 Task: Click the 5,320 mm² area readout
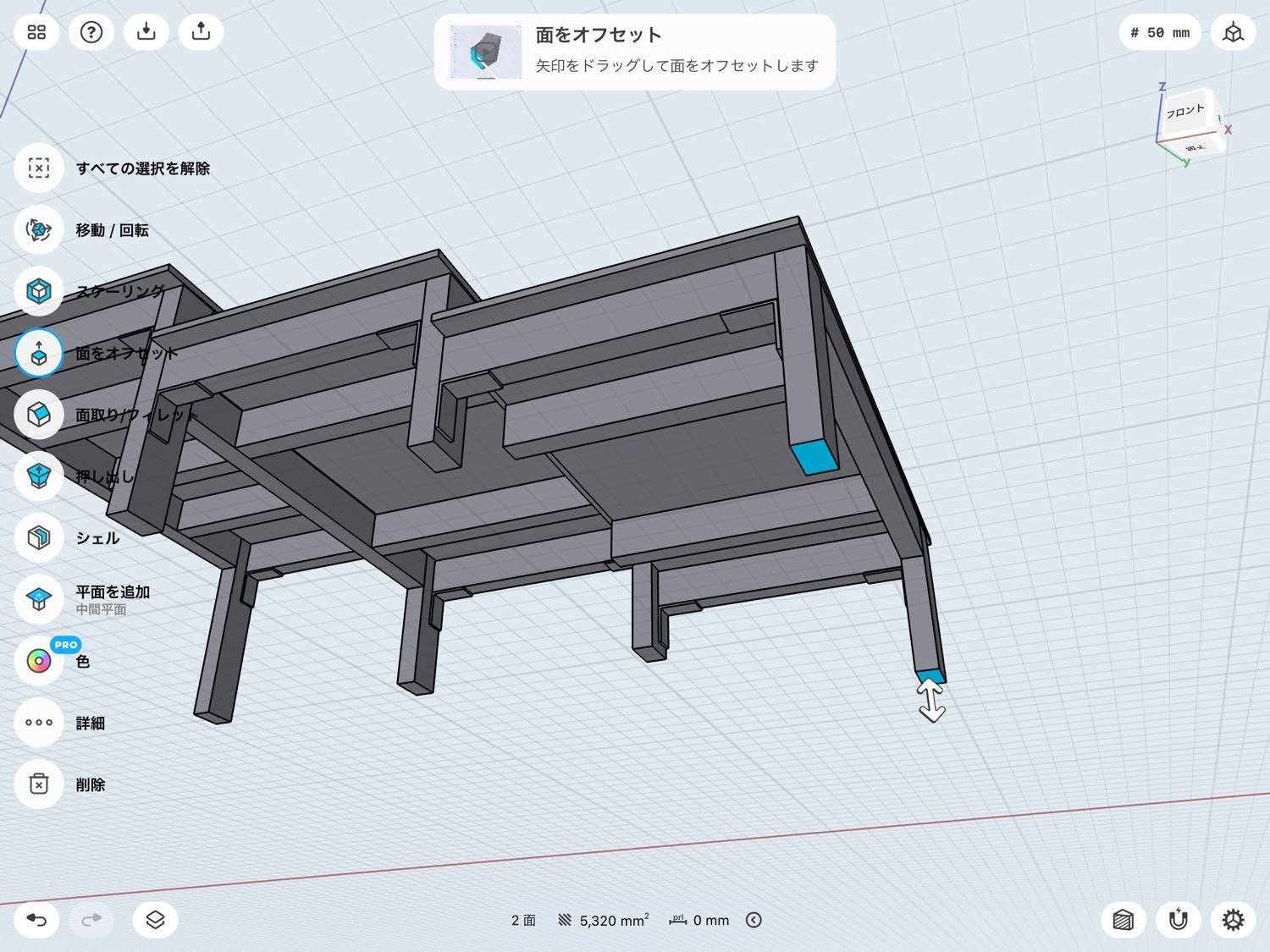604,920
